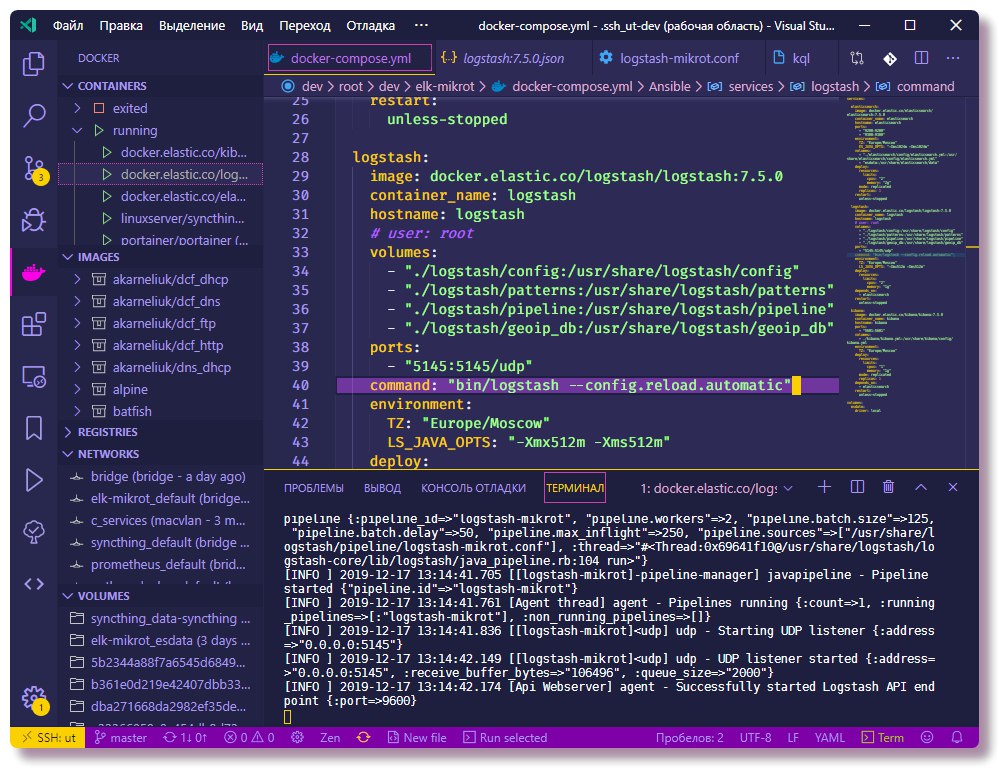Switch to КОНСОЛЬ ОТЛАДКИ panel tab

pyautogui.click(x=473, y=488)
